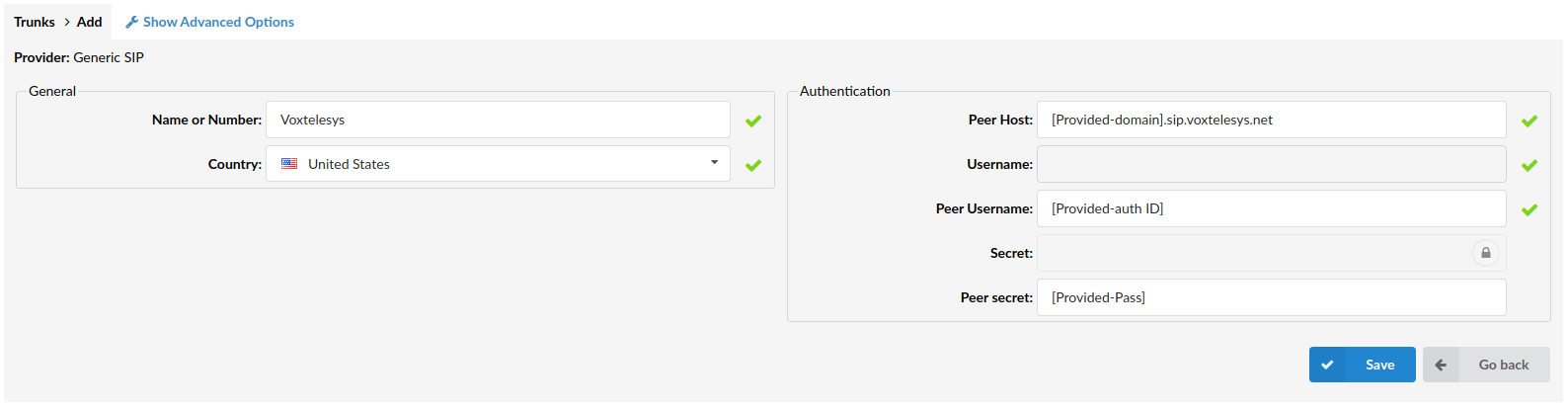Focus the Peer secret input field

click(1272, 297)
